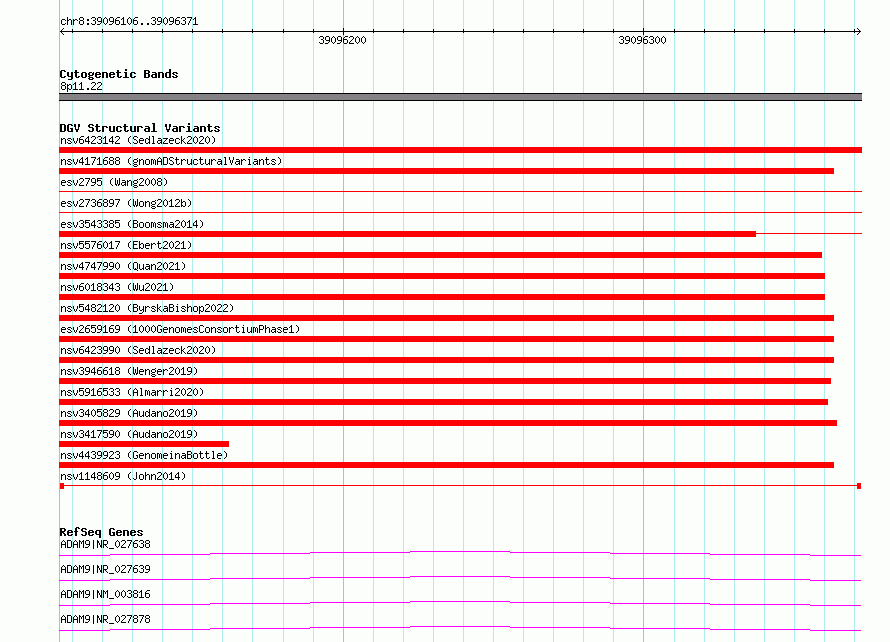Open variant nsv5576017 (Ebert2021)
Image resolution: width=890 pixels, height=642 pixels.
point(126,245)
